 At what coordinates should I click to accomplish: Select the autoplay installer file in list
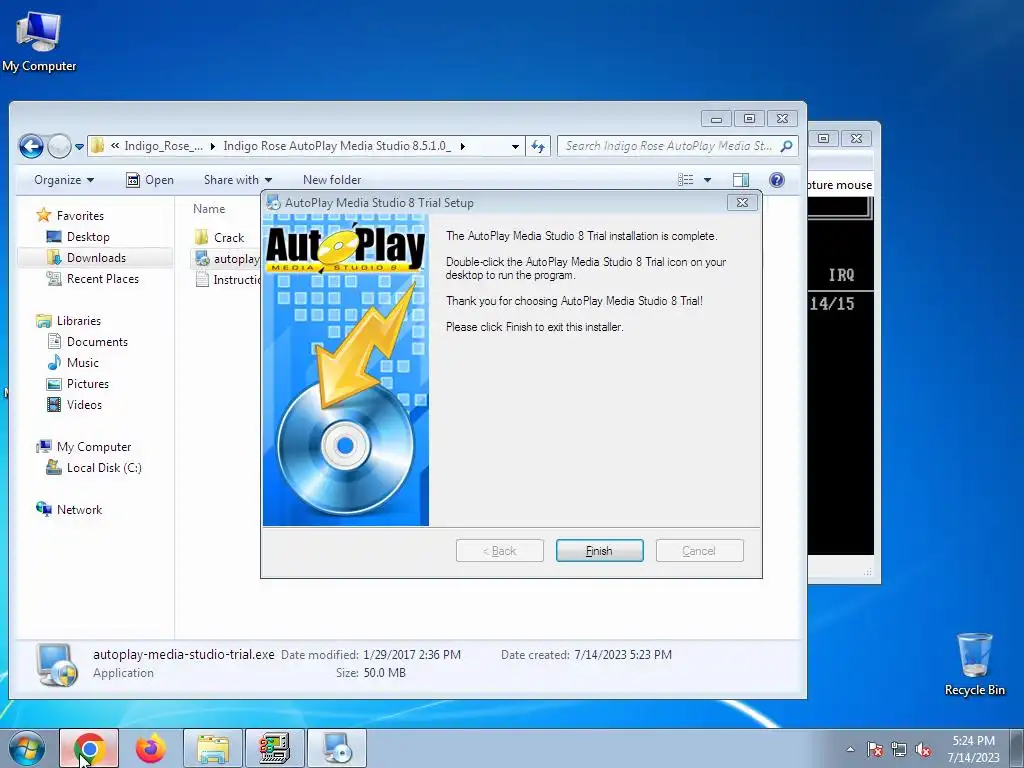click(x=227, y=259)
